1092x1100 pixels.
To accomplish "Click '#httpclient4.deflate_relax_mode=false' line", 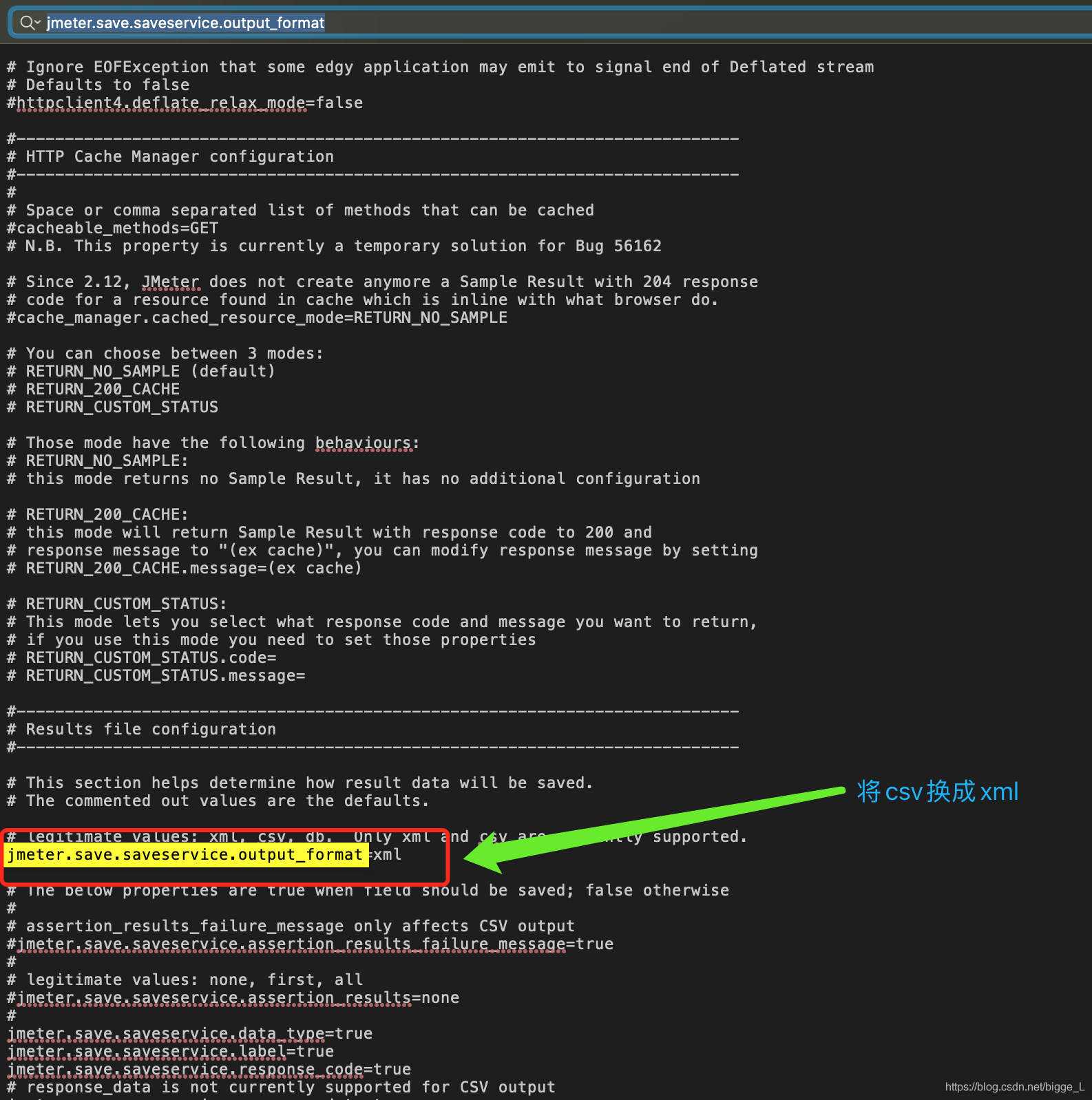I will (x=185, y=103).
